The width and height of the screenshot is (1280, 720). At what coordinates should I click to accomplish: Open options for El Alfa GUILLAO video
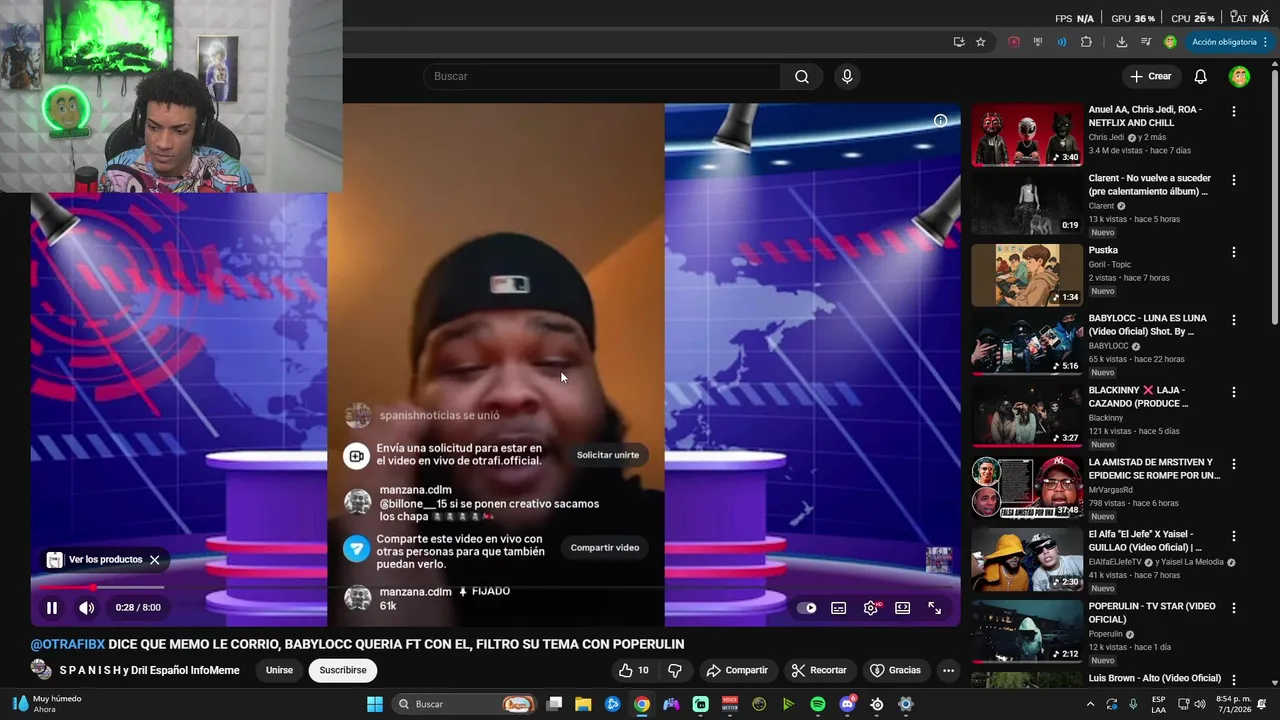(x=1234, y=537)
